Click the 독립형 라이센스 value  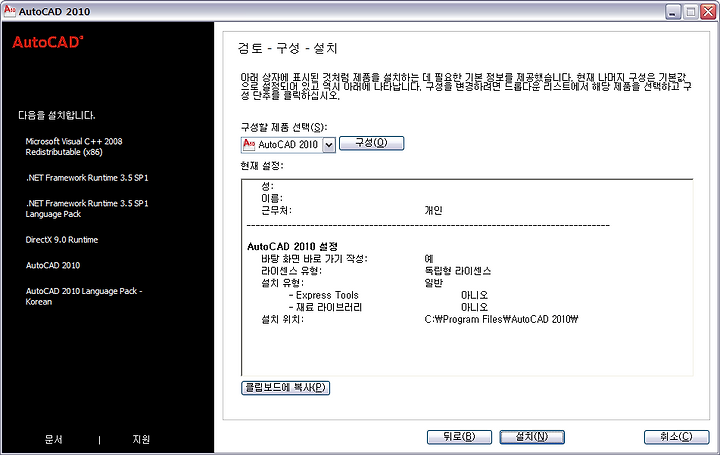pos(458,271)
